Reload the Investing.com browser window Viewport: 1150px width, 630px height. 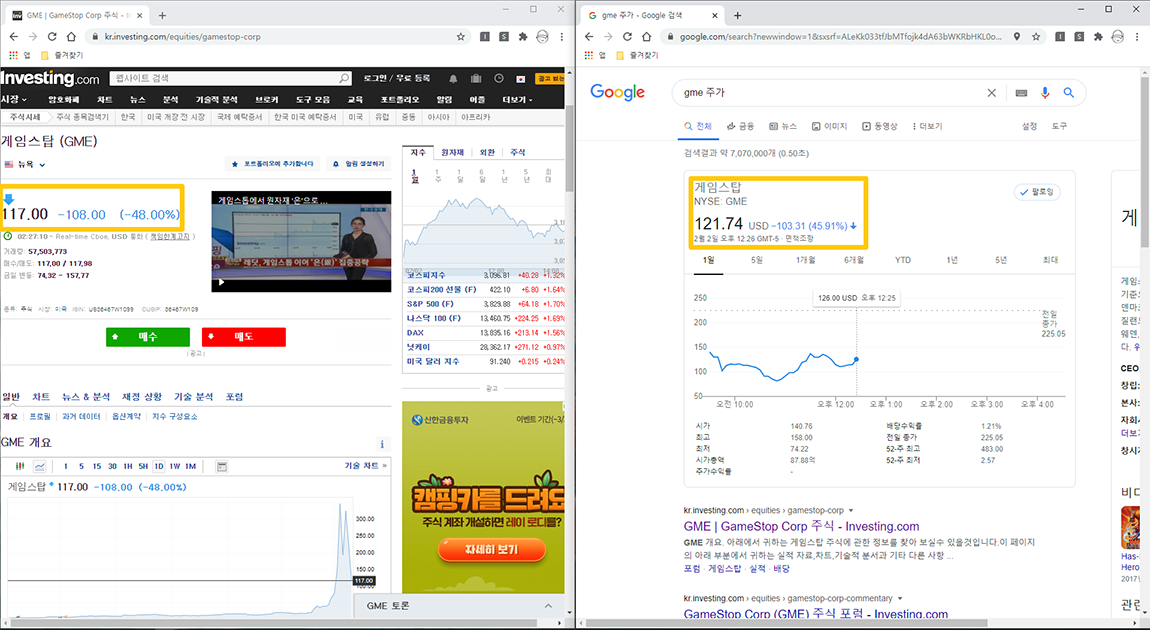(52, 37)
